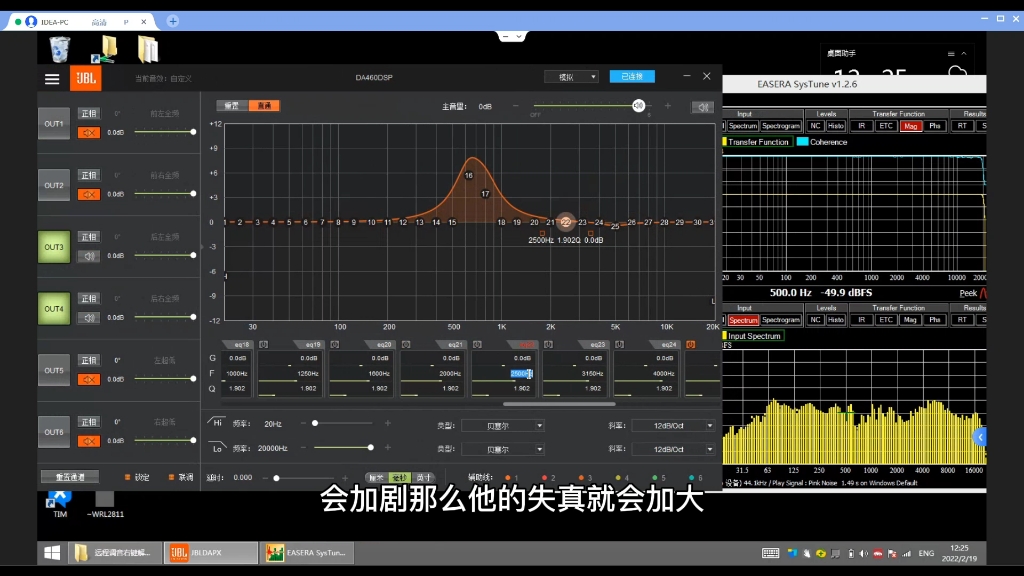Screen dimensions: 1024x576
Task: Click the JBL logo icon
Action: click(x=85, y=77)
